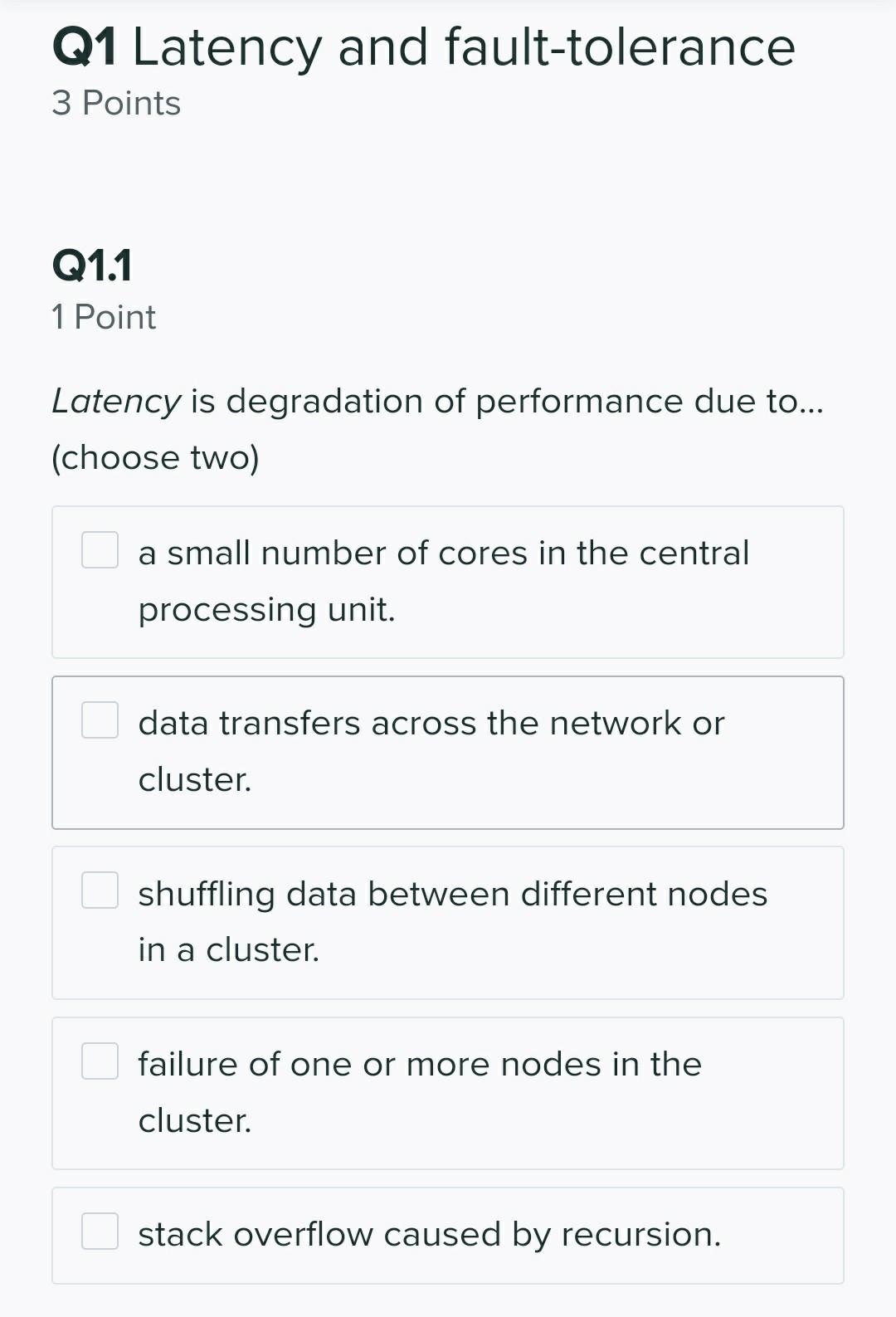Check 'shuffling data between different nodes in a cluster'
896x1317 pixels.
[100, 891]
